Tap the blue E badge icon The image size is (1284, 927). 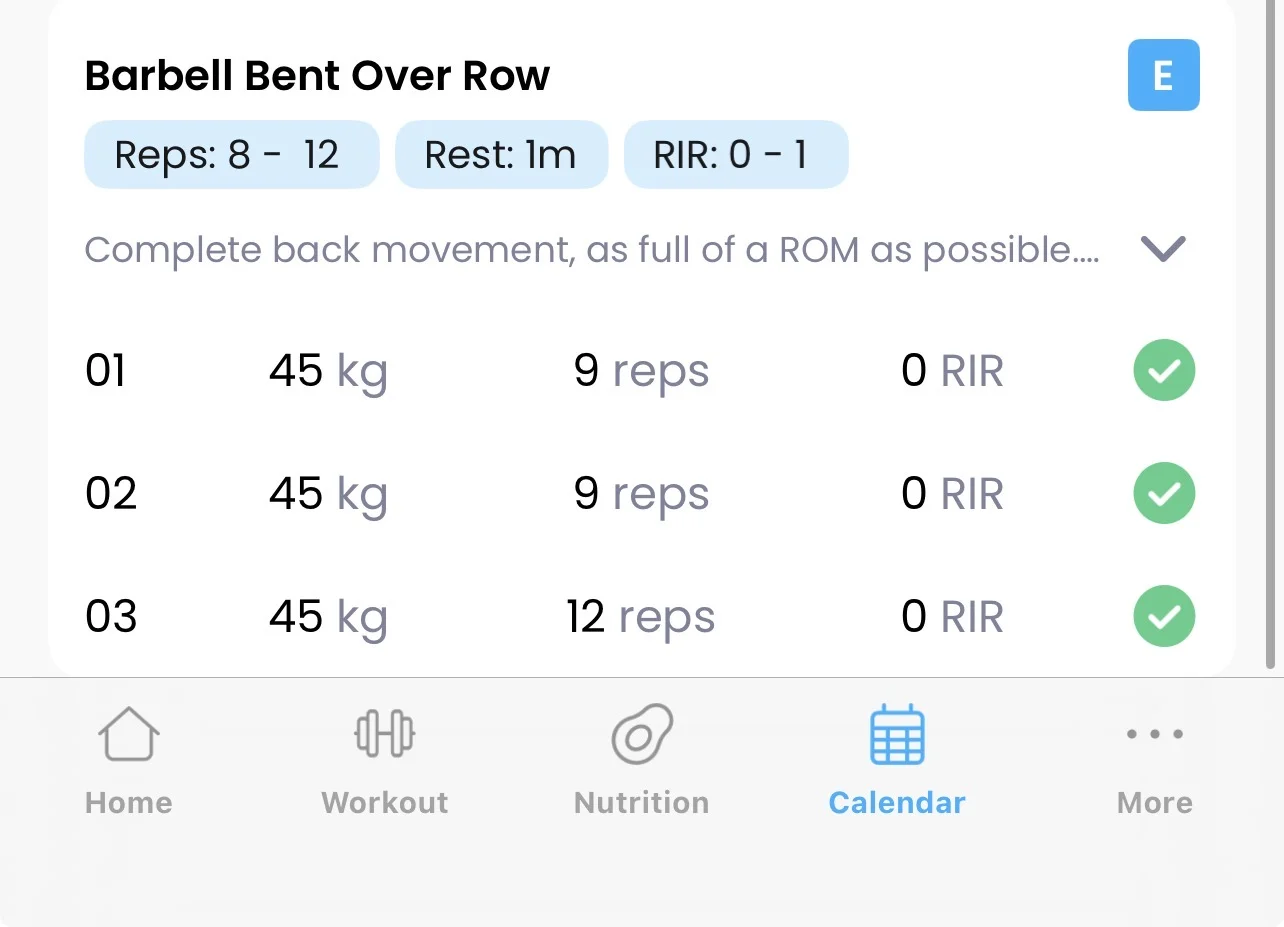1163,75
